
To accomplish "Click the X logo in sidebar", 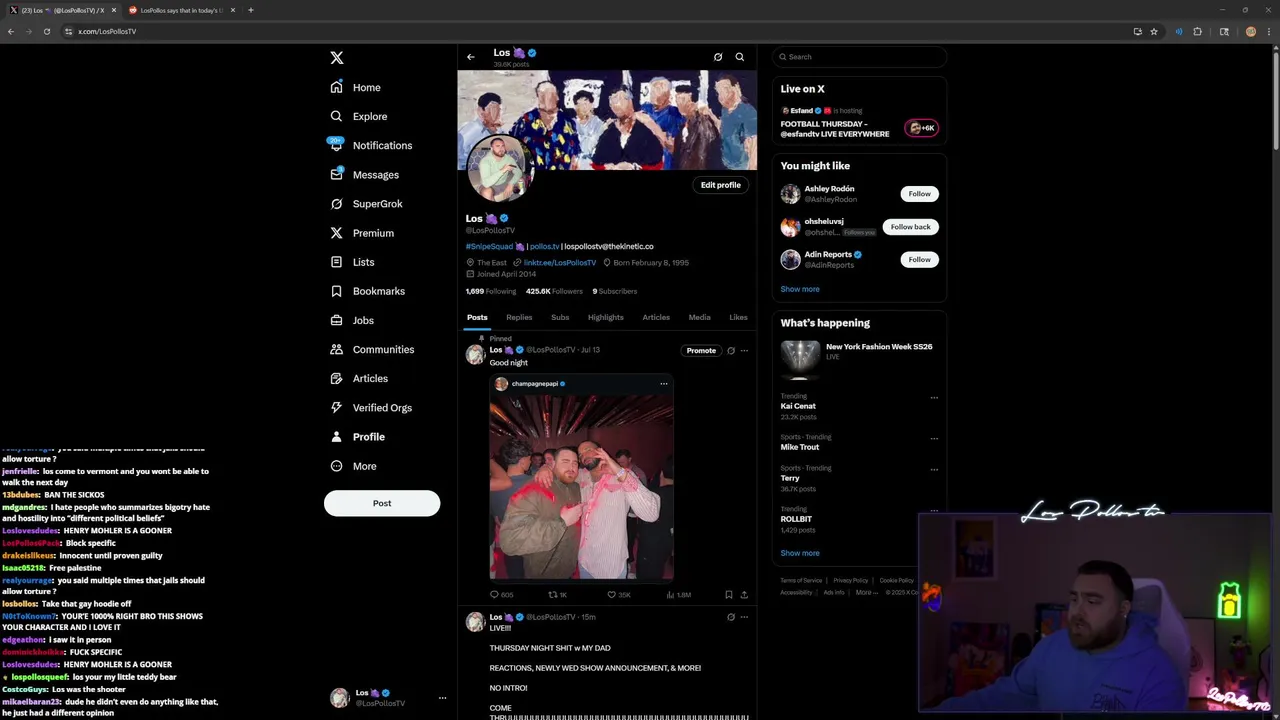I will (x=337, y=58).
